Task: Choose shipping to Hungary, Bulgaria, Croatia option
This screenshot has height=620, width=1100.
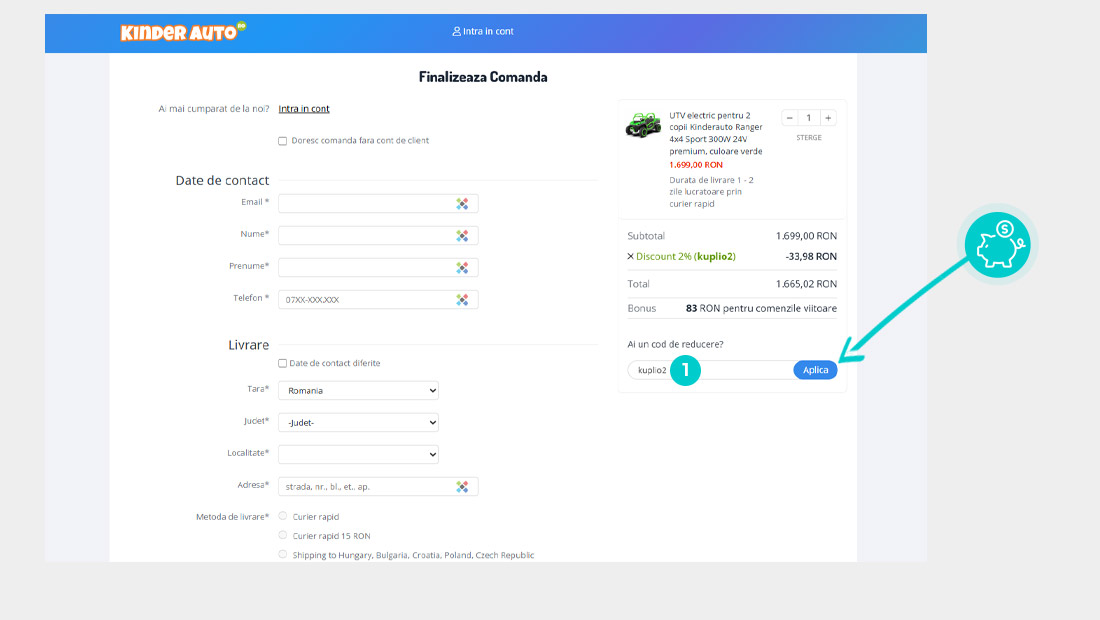Action: point(283,554)
